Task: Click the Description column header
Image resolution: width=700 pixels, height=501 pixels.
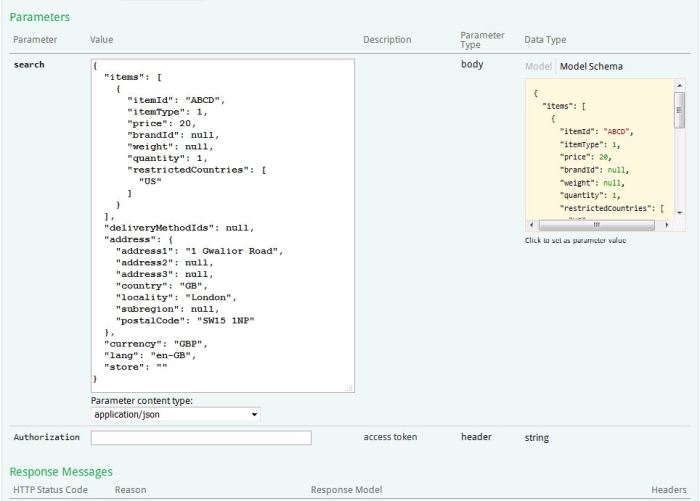Action: 387,39
